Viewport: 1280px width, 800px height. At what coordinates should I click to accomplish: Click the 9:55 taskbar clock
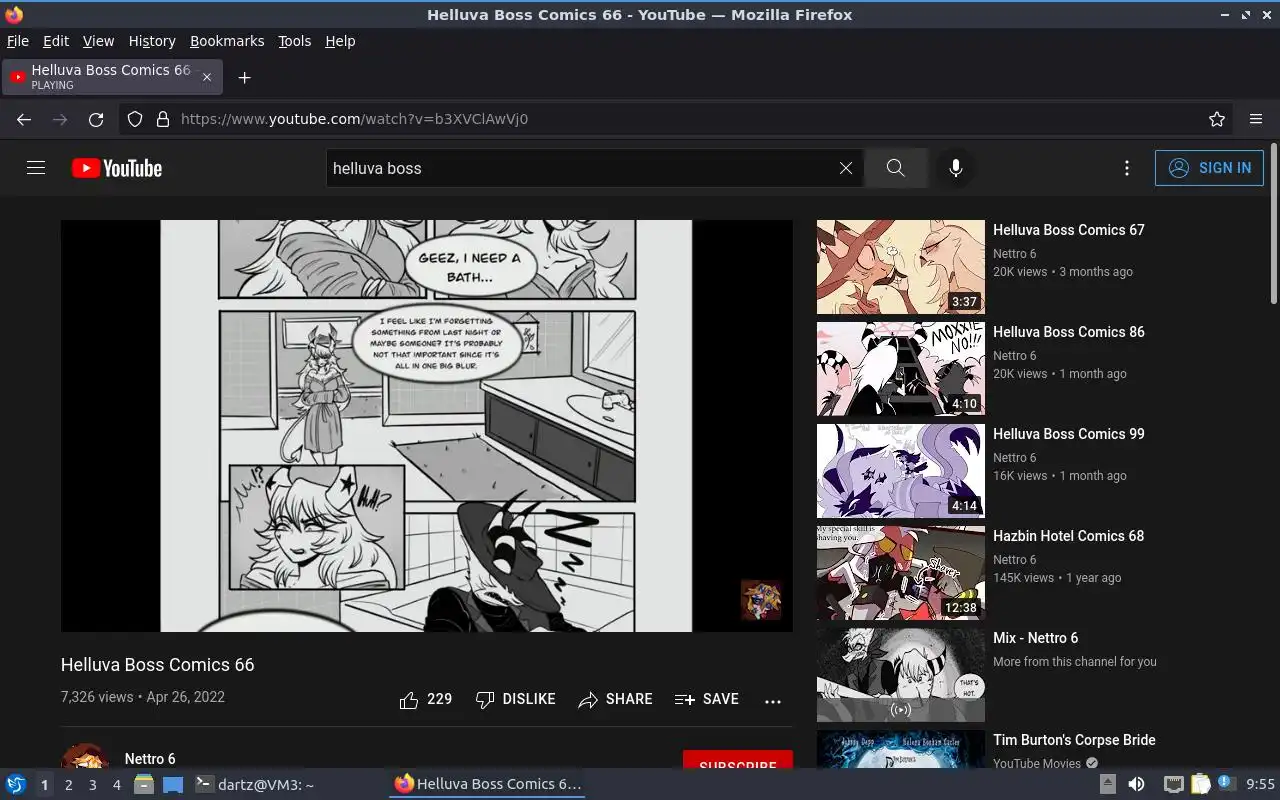tap(1260, 785)
